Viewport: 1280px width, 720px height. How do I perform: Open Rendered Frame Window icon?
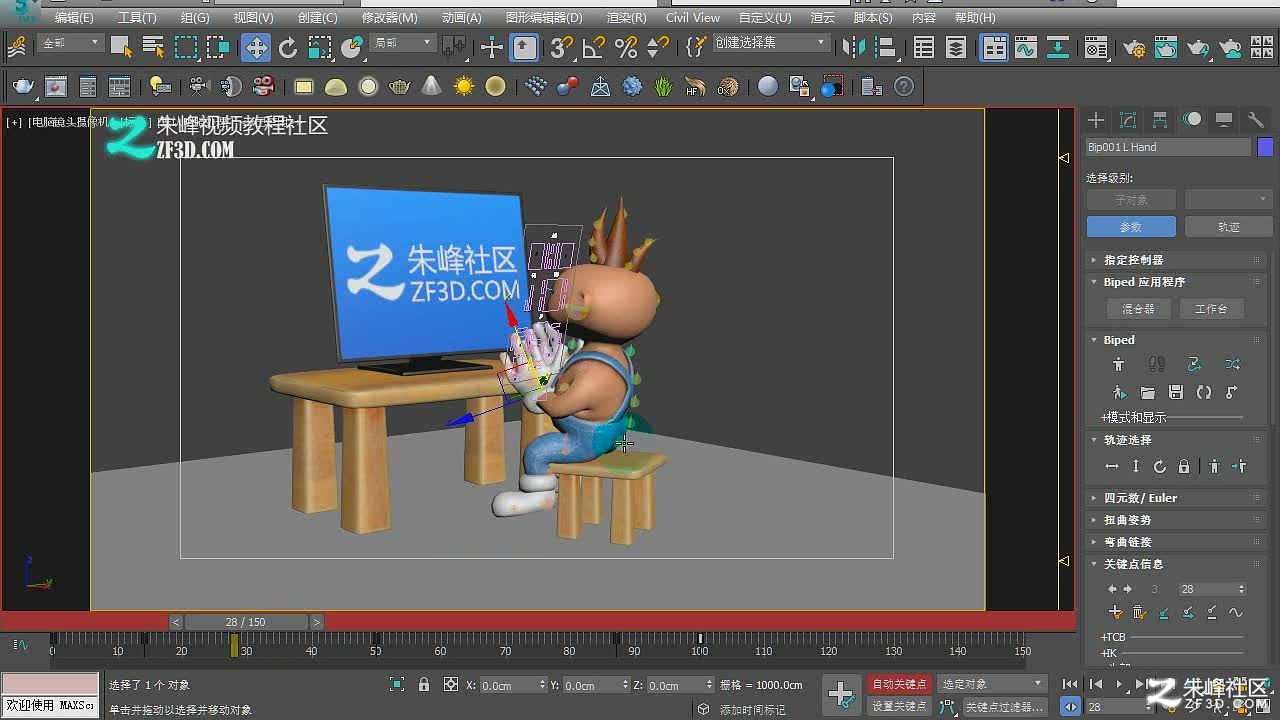1166,47
